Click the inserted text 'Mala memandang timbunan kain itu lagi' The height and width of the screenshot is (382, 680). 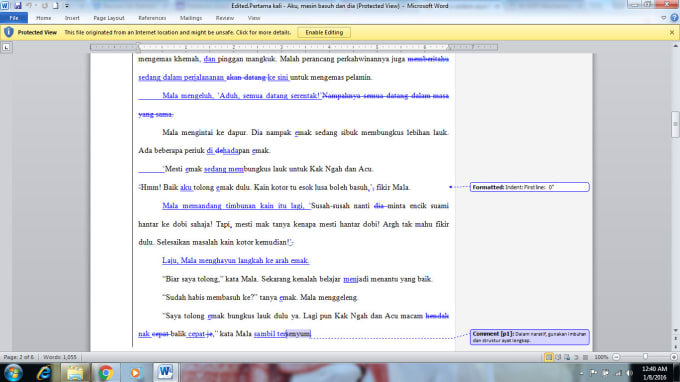tap(232, 206)
